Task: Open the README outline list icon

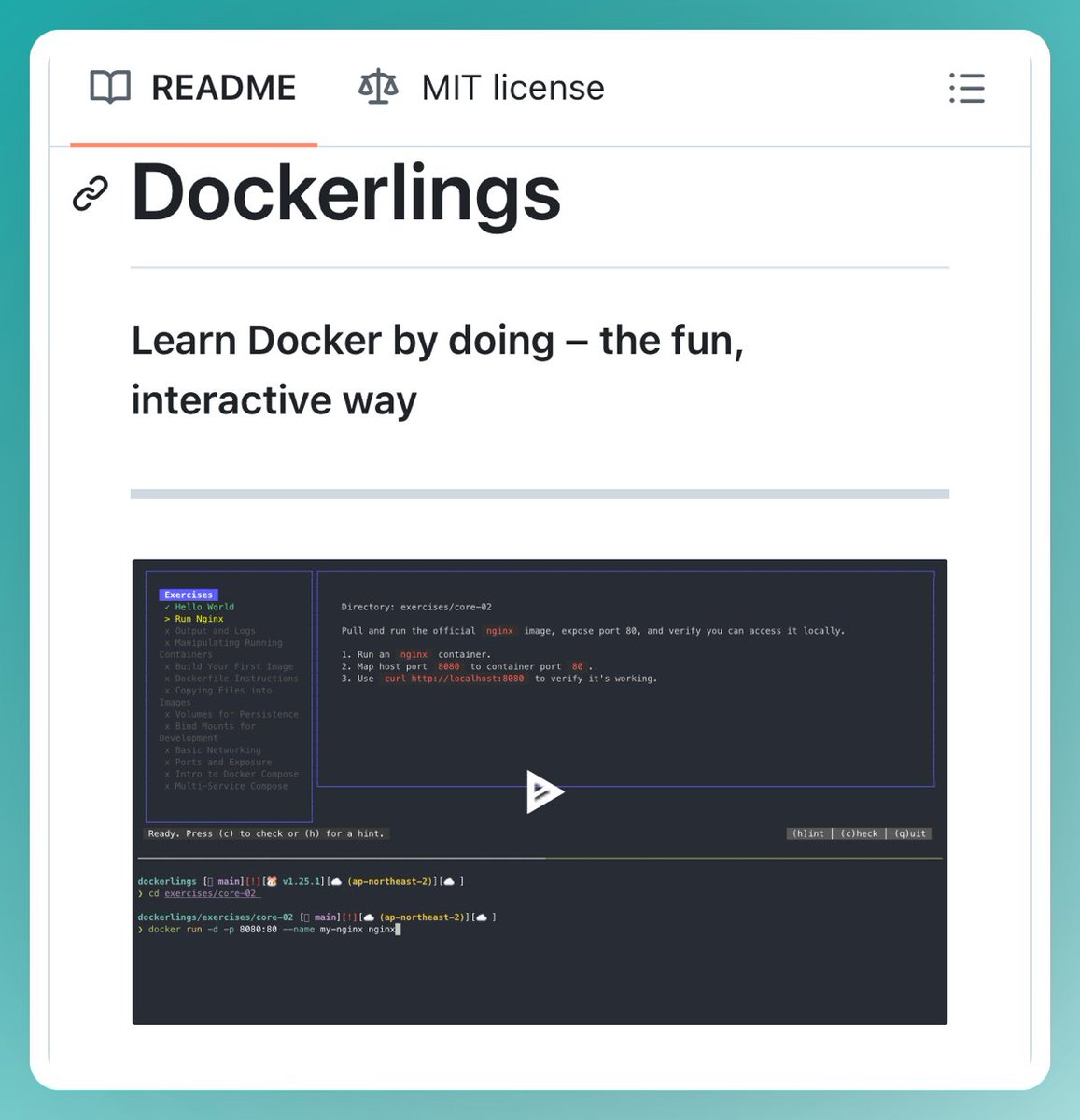Action: [967, 89]
